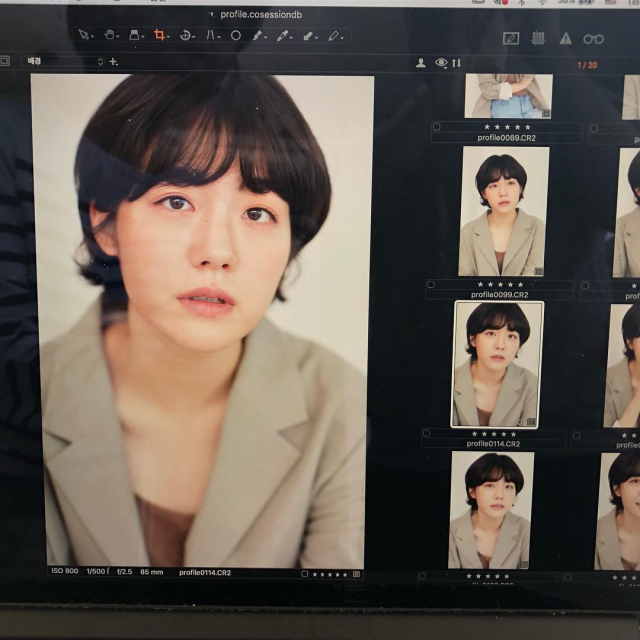Click the 1/20 image counter

pyautogui.click(x=587, y=65)
